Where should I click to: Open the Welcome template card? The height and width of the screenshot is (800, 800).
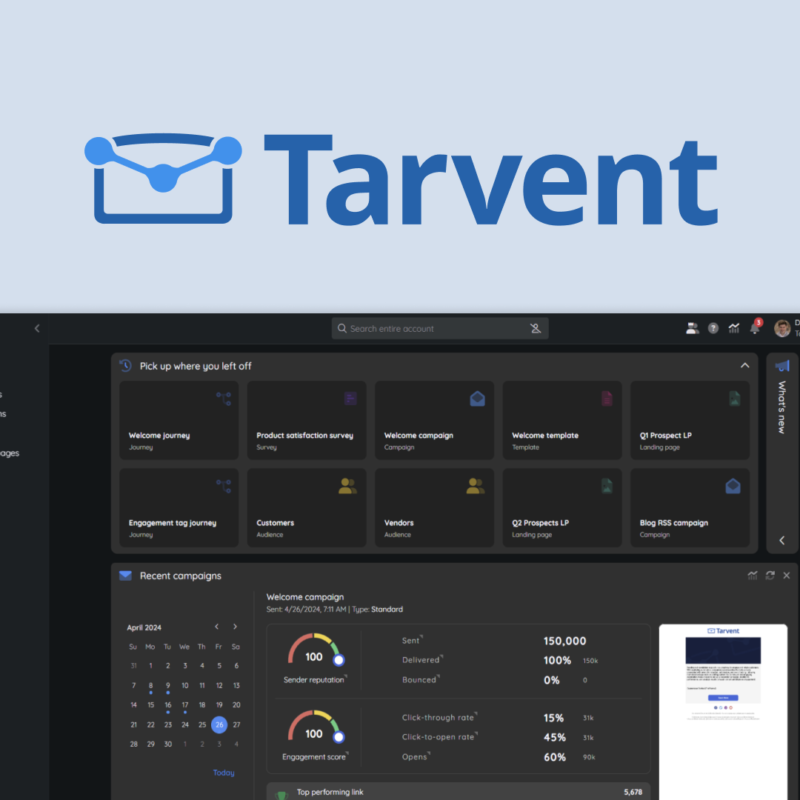[562, 420]
